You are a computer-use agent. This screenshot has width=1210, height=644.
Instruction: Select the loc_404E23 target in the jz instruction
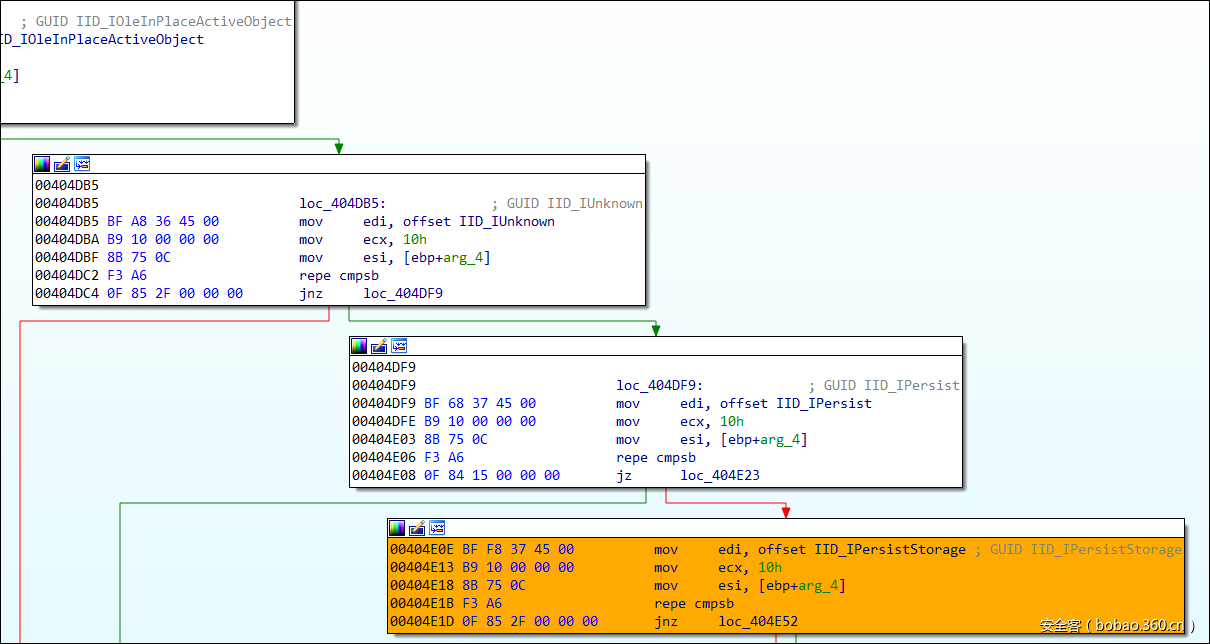pyautogui.click(x=719, y=476)
